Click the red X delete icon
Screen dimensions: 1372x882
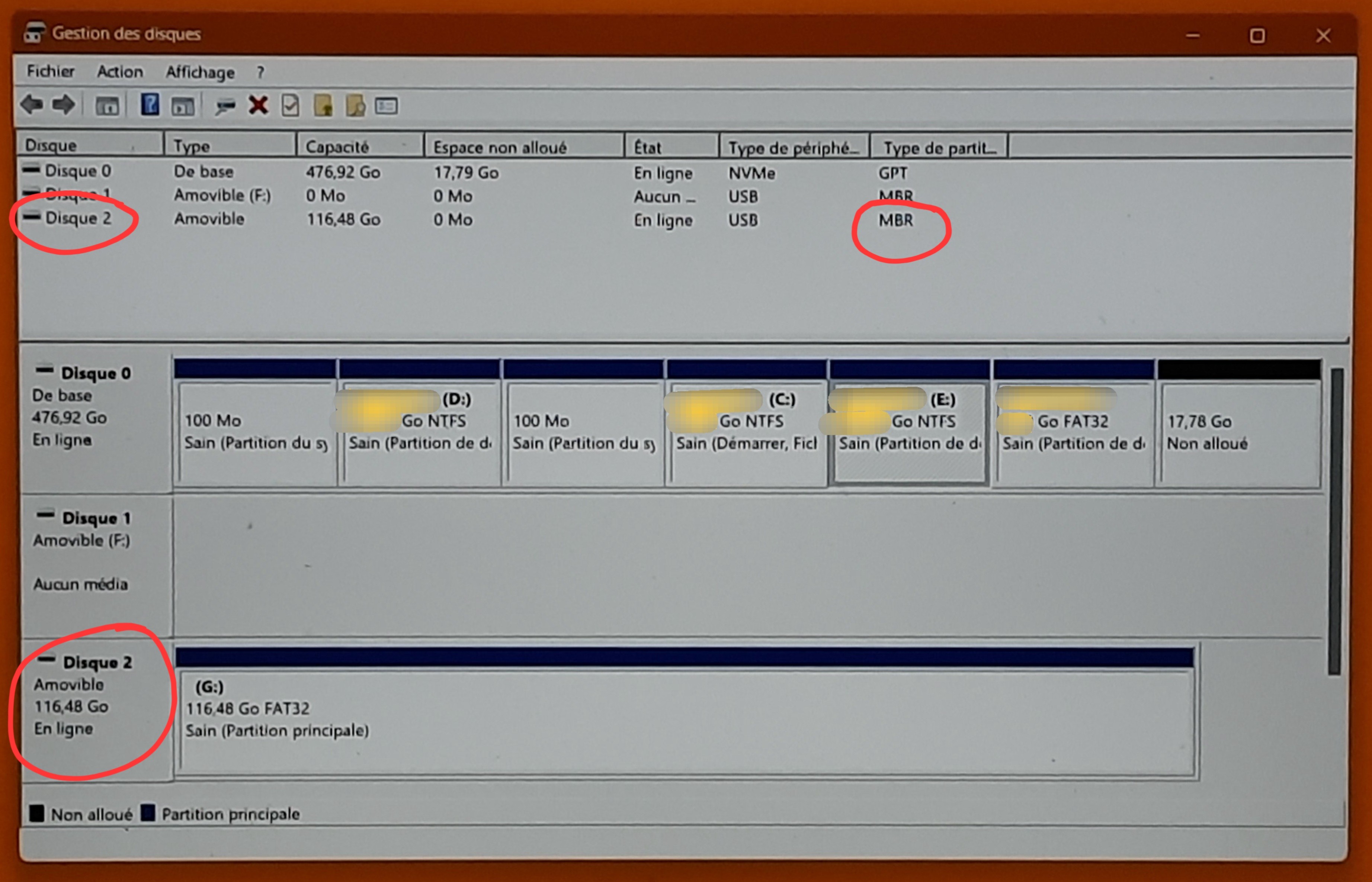pos(258,105)
